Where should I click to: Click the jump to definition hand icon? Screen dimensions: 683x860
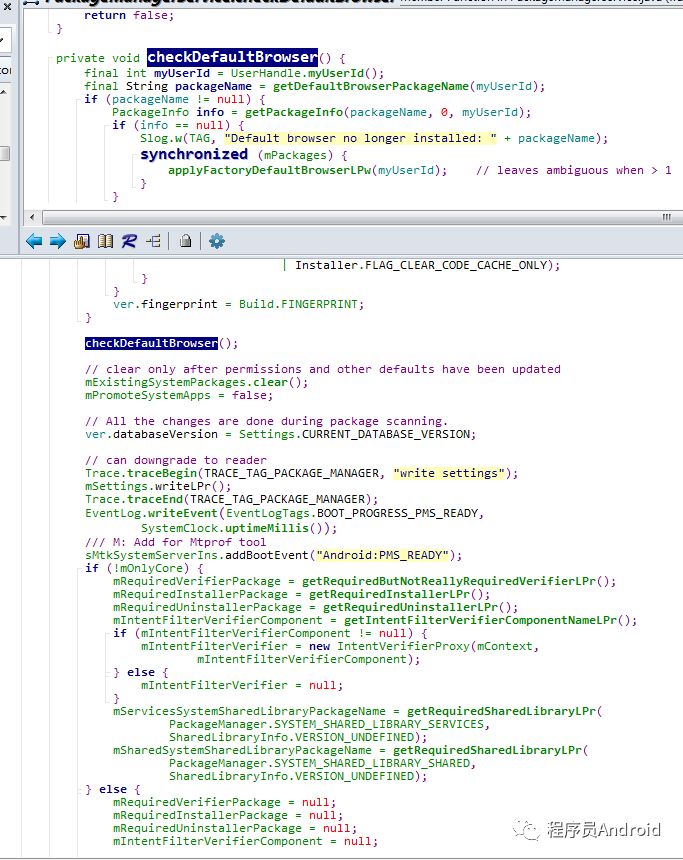click(x=82, y=241)
